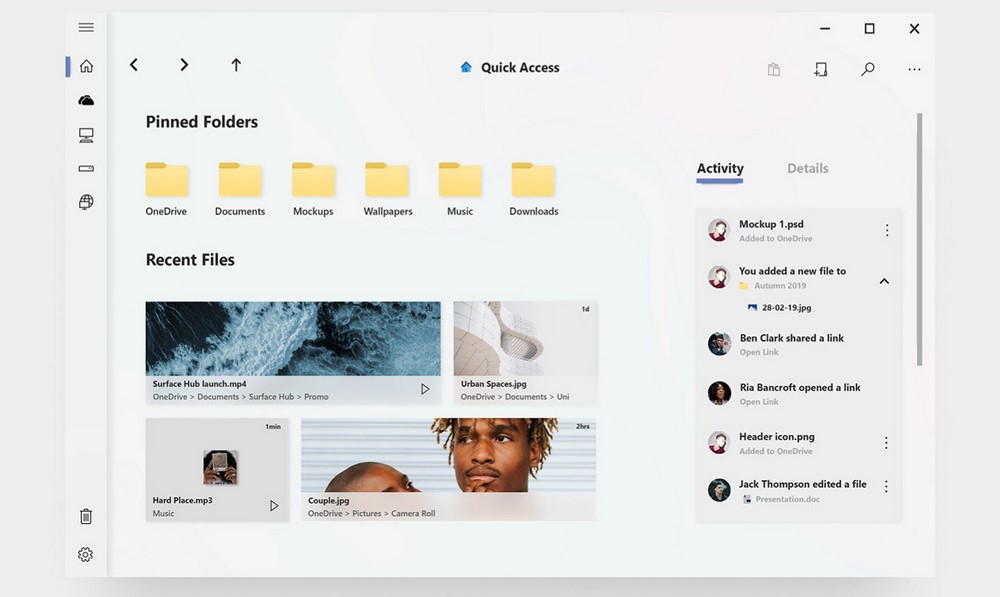Viewport: 1000px width, 597px height.
Task: Open Presentation.doc in the activity feed
Action: coord(782,499)
